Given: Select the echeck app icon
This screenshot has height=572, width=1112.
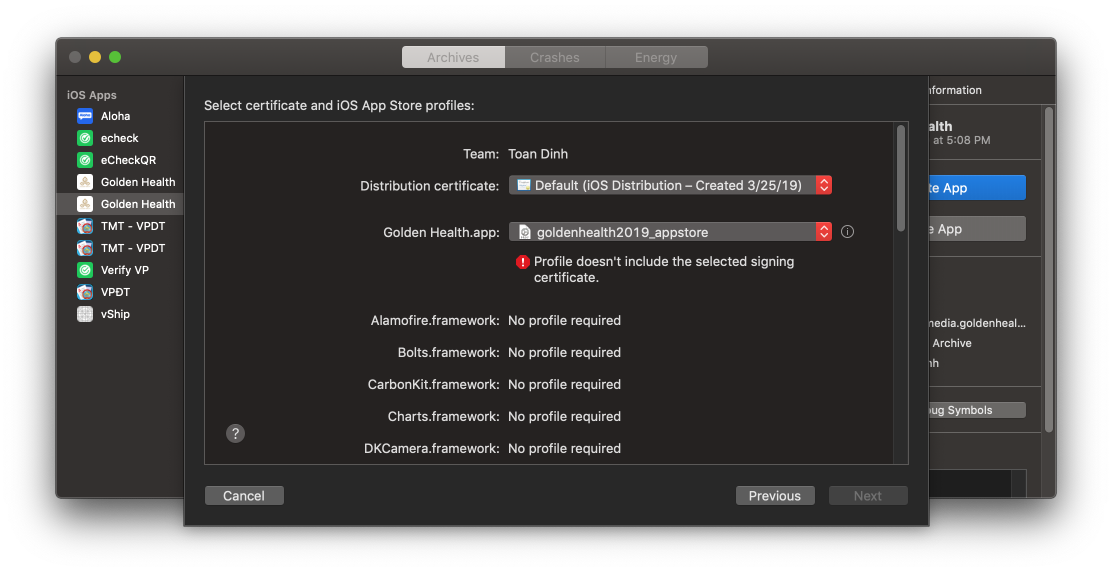Looking at the screenshot, I should tap(85, 138).
